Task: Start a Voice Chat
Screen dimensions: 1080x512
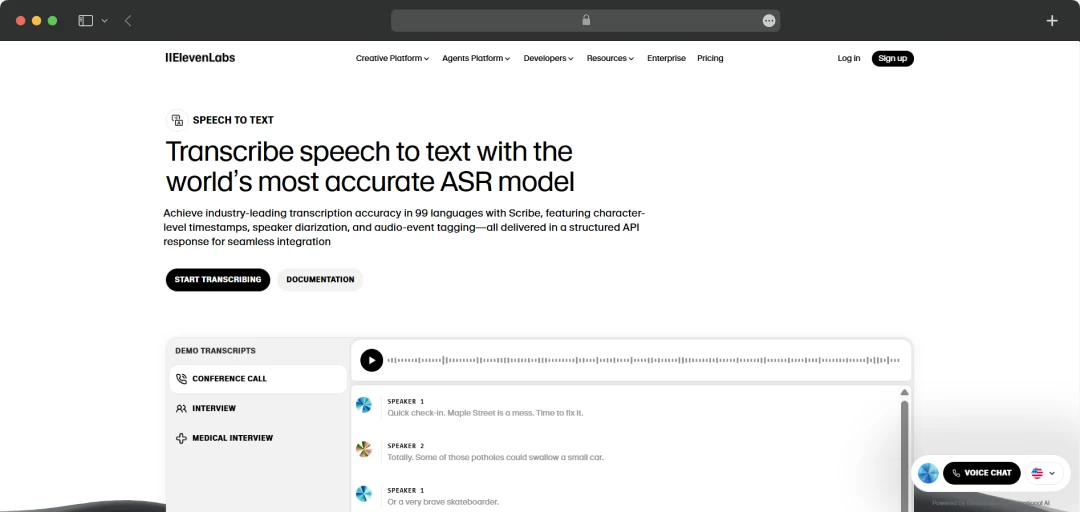Action: pos(982,473)
